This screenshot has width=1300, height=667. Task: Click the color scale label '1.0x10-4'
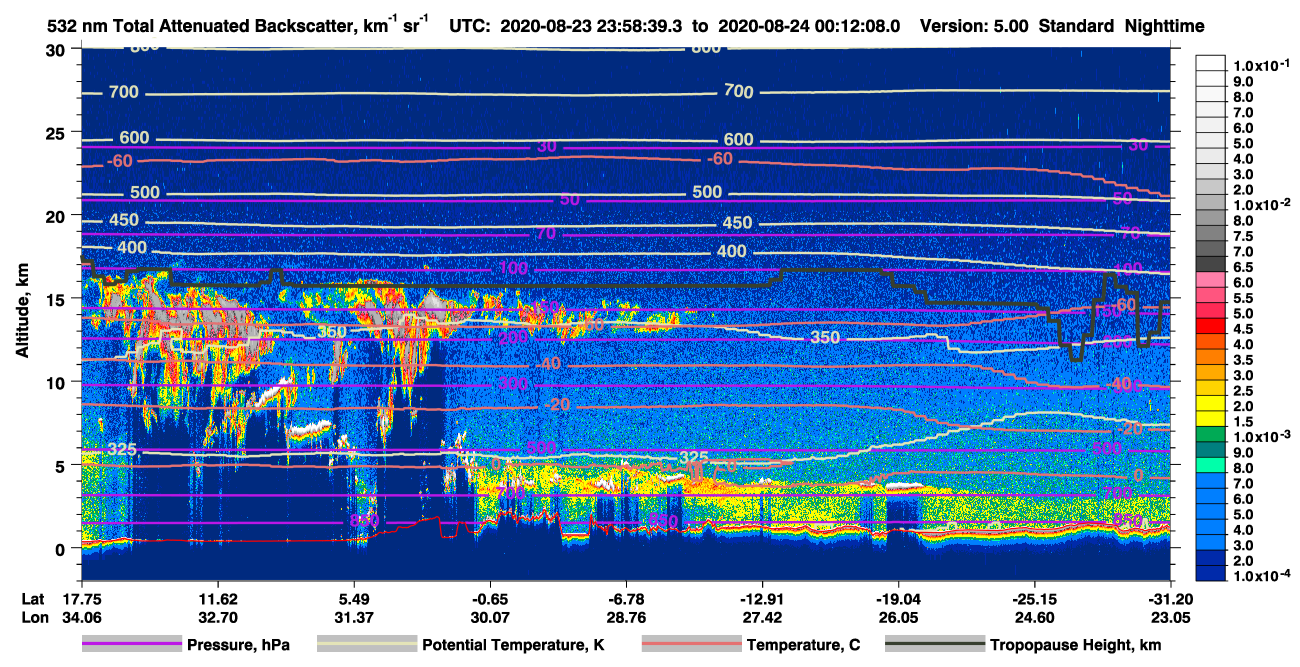click(x=1262, y=577)
